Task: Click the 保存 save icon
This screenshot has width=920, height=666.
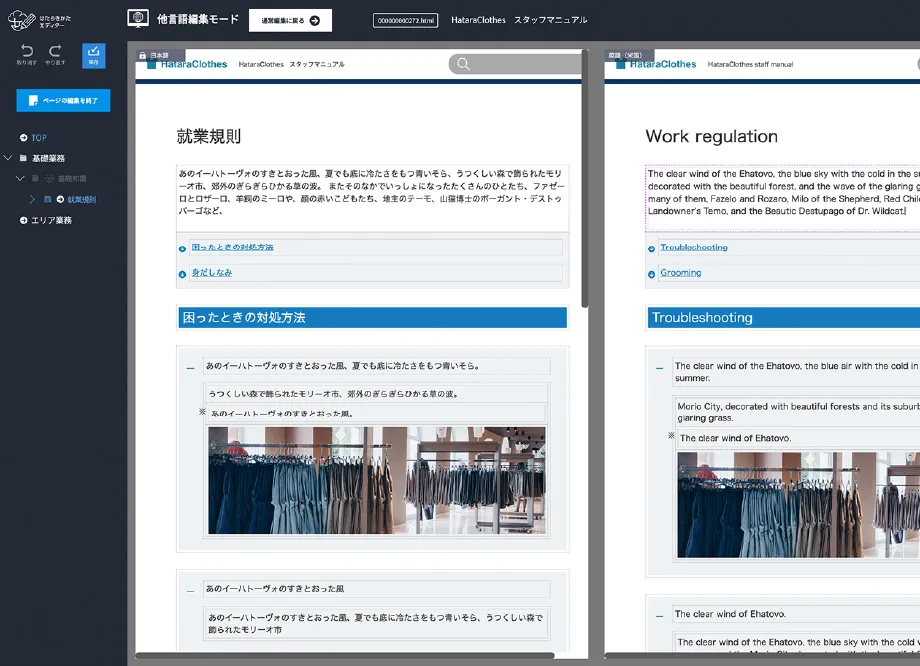Action: click(93, 52)
